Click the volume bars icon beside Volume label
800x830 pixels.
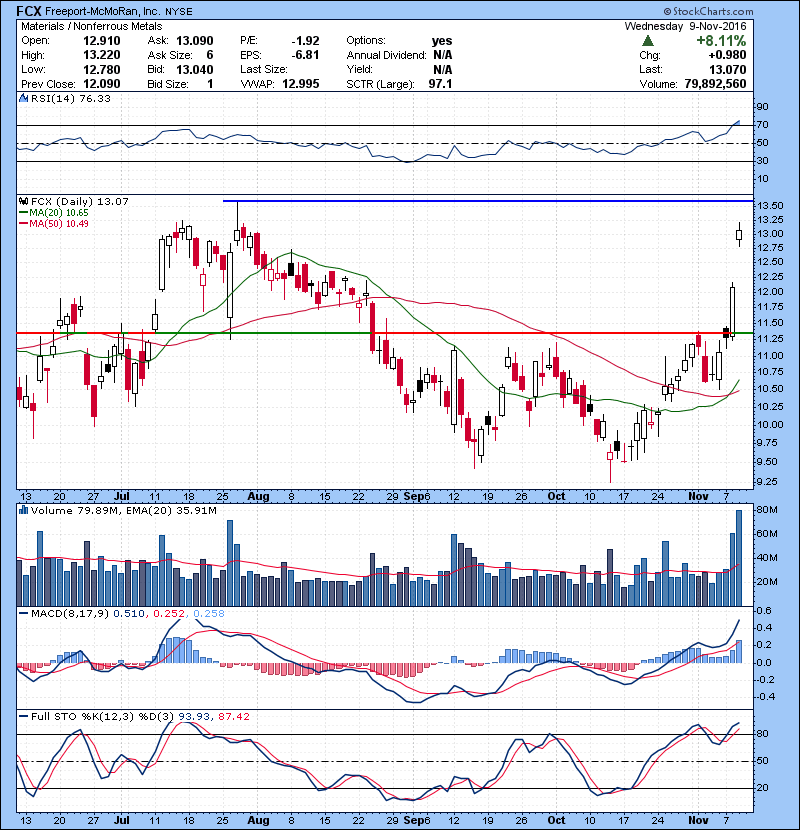tap(23, 510)
